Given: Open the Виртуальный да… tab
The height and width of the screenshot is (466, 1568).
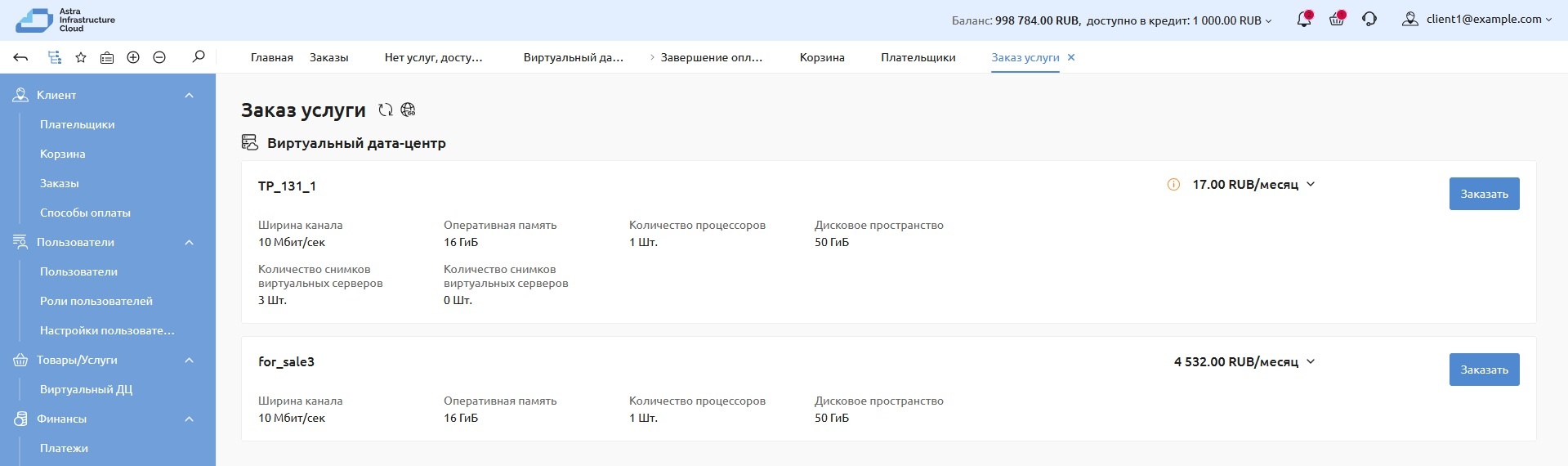Looking at the screenshot, I should (574, 57).
